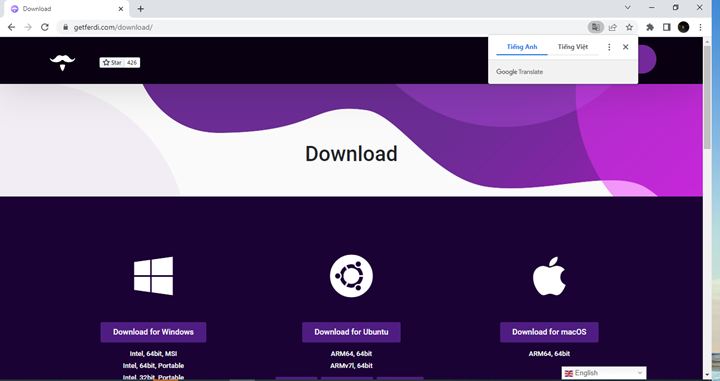Open the Intel, 64bit, Portable link
Viewport: 720px width, 381px height.
point(153,365)
